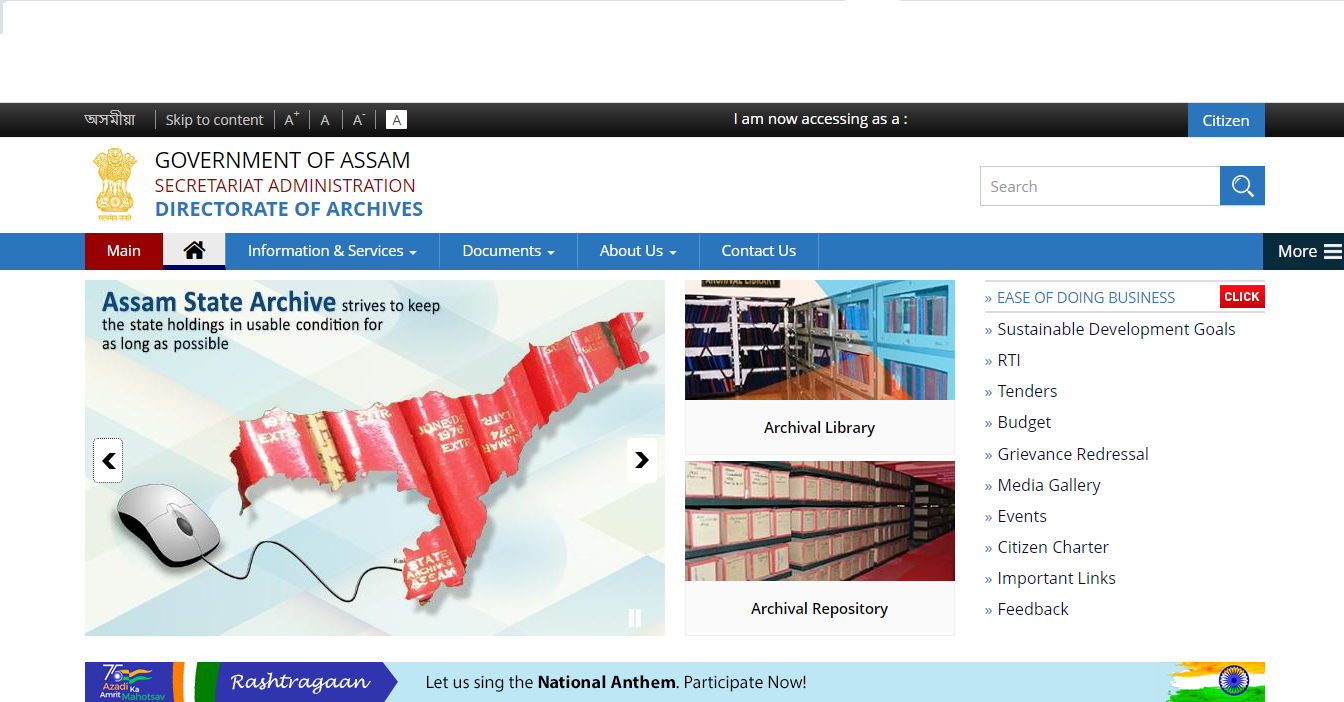Click the Rashtragaan National Anthem banner
The image size is (1344, 702).
[x=675, y=682]
